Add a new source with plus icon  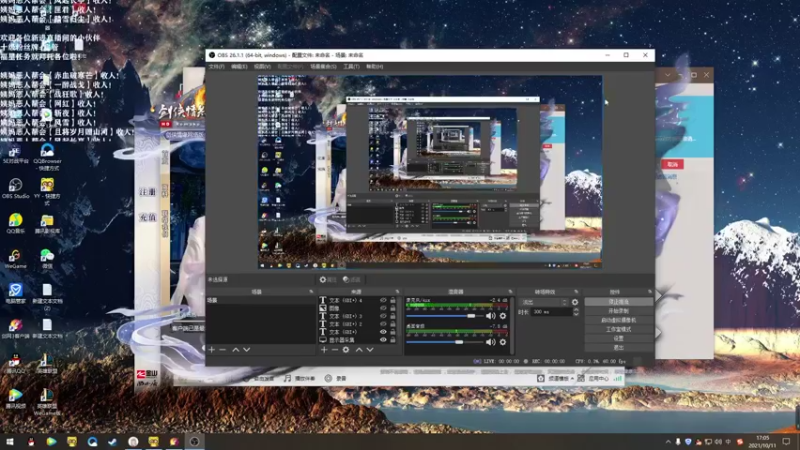coord(324,349)
